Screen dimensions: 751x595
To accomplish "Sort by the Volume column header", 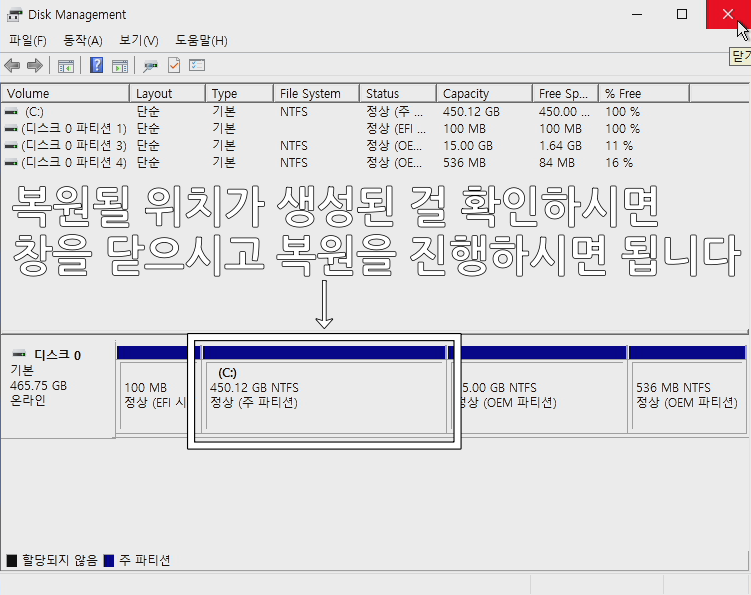I will coord(65,93).
